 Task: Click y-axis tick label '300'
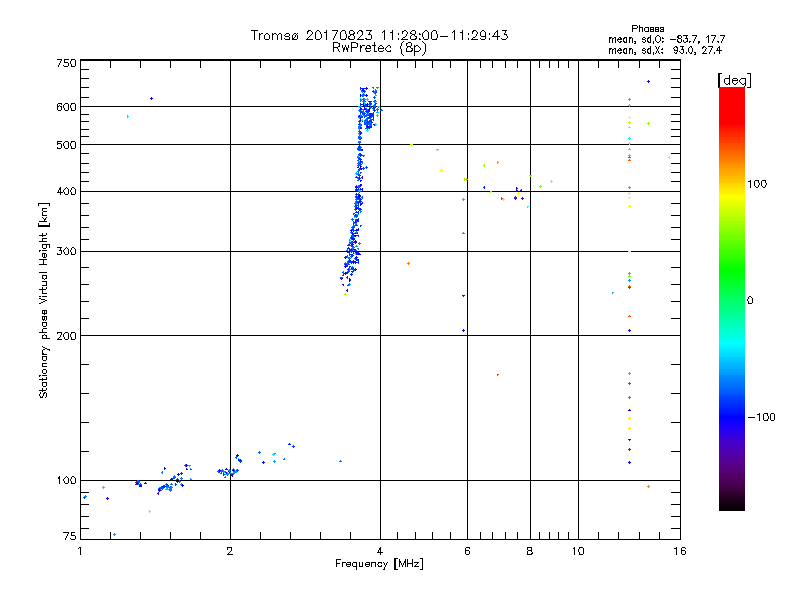66,251
